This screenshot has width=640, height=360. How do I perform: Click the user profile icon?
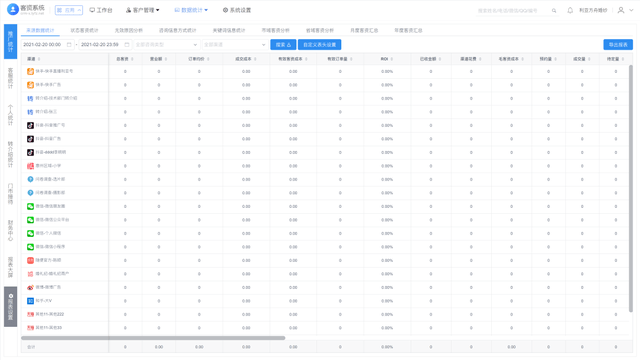pyautogui.click(x=621, y=10)
